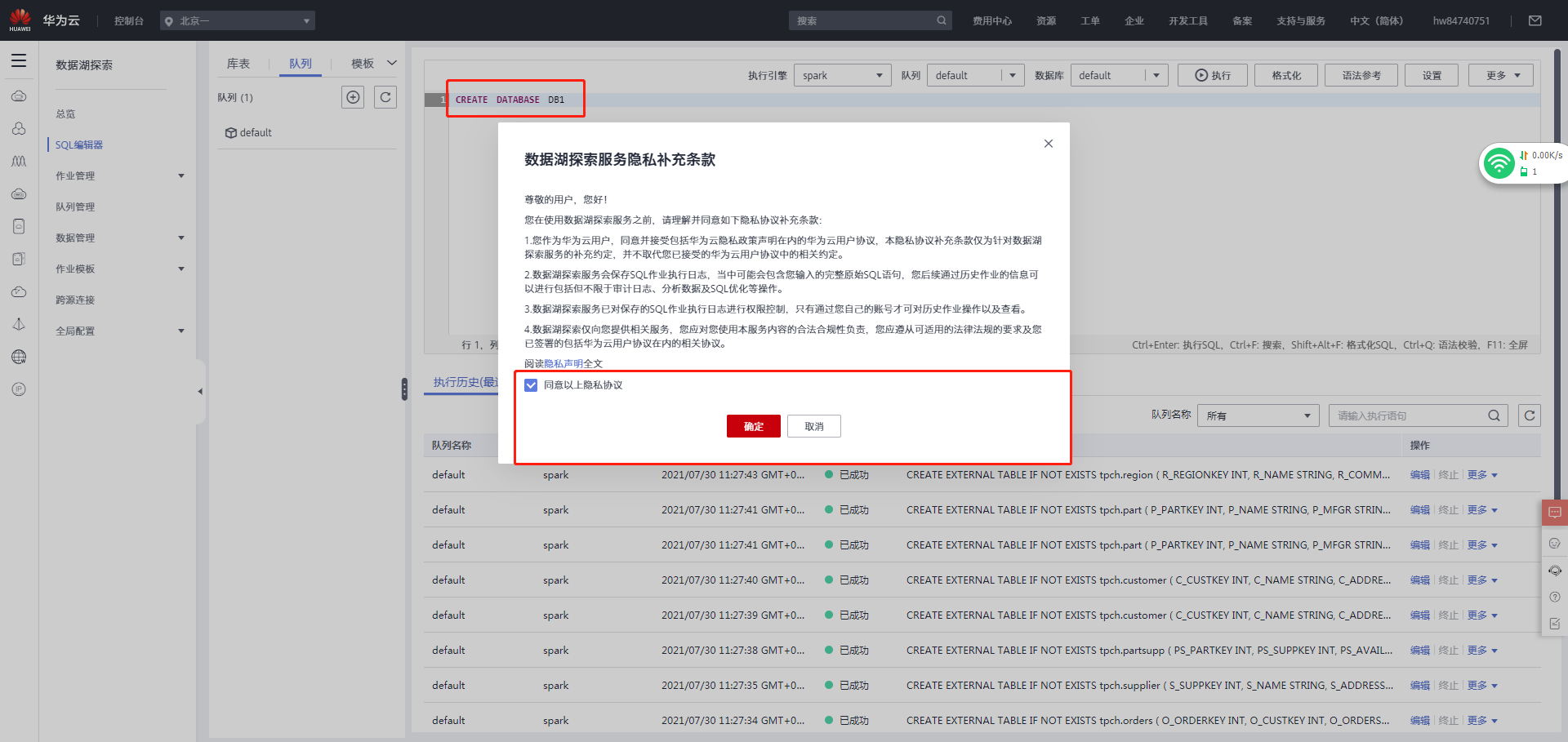The width and height of the screenshot is (1568, 742).
Task: Open the hw84740751 account menu
Action: tap(1461, 20)
